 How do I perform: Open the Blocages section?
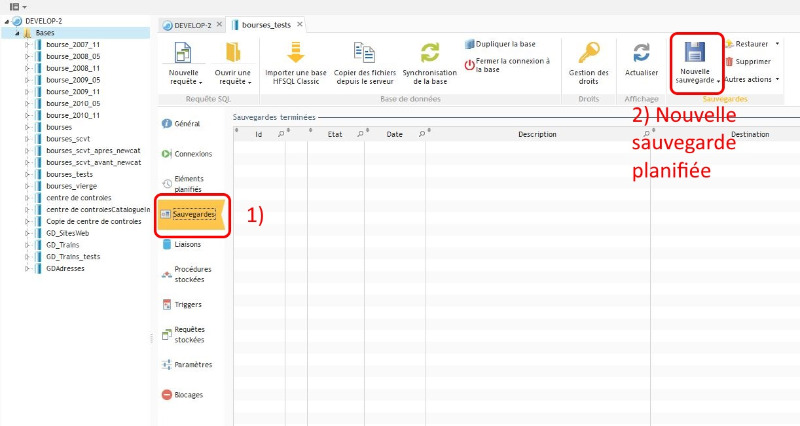coord(183,395)
